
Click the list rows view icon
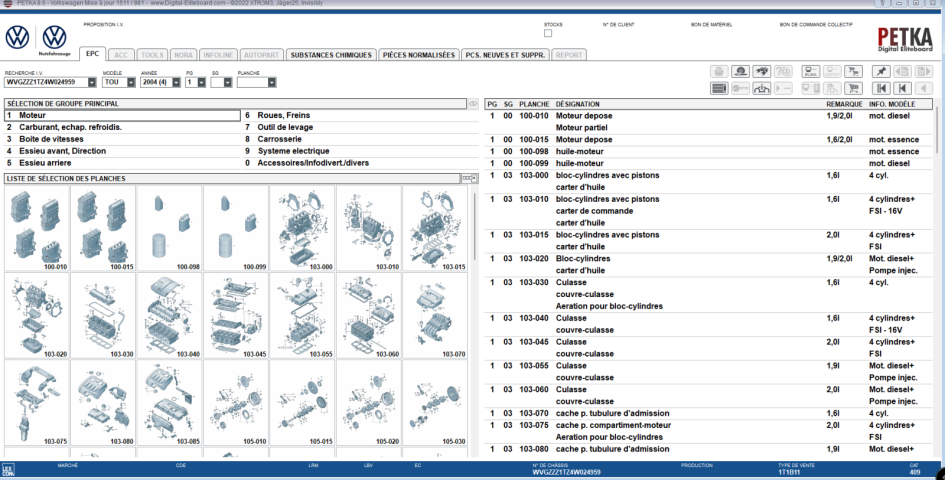719,89
